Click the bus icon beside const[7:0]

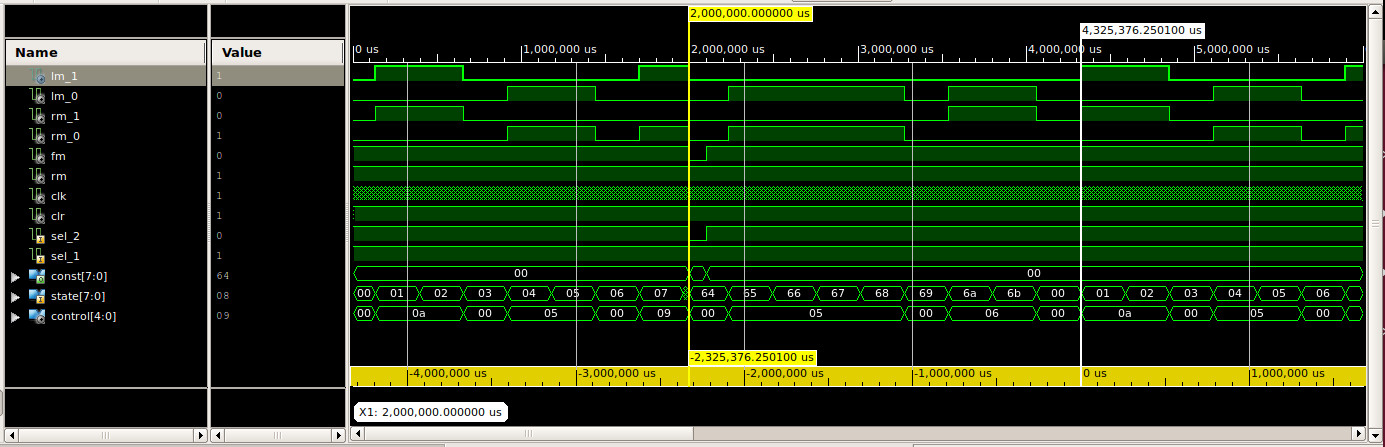(37, 276)
